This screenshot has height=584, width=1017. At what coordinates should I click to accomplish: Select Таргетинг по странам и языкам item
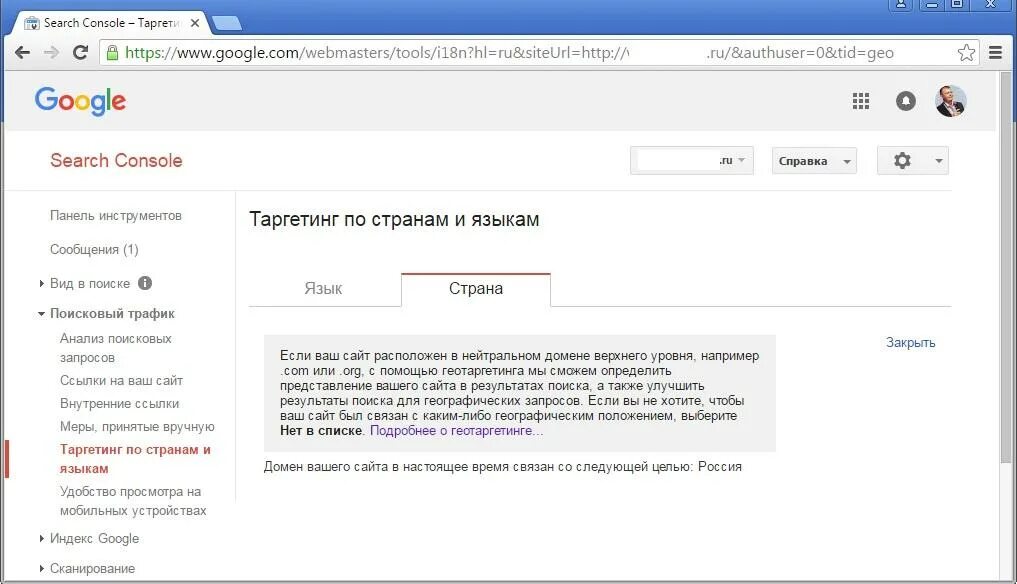[135, 459]
